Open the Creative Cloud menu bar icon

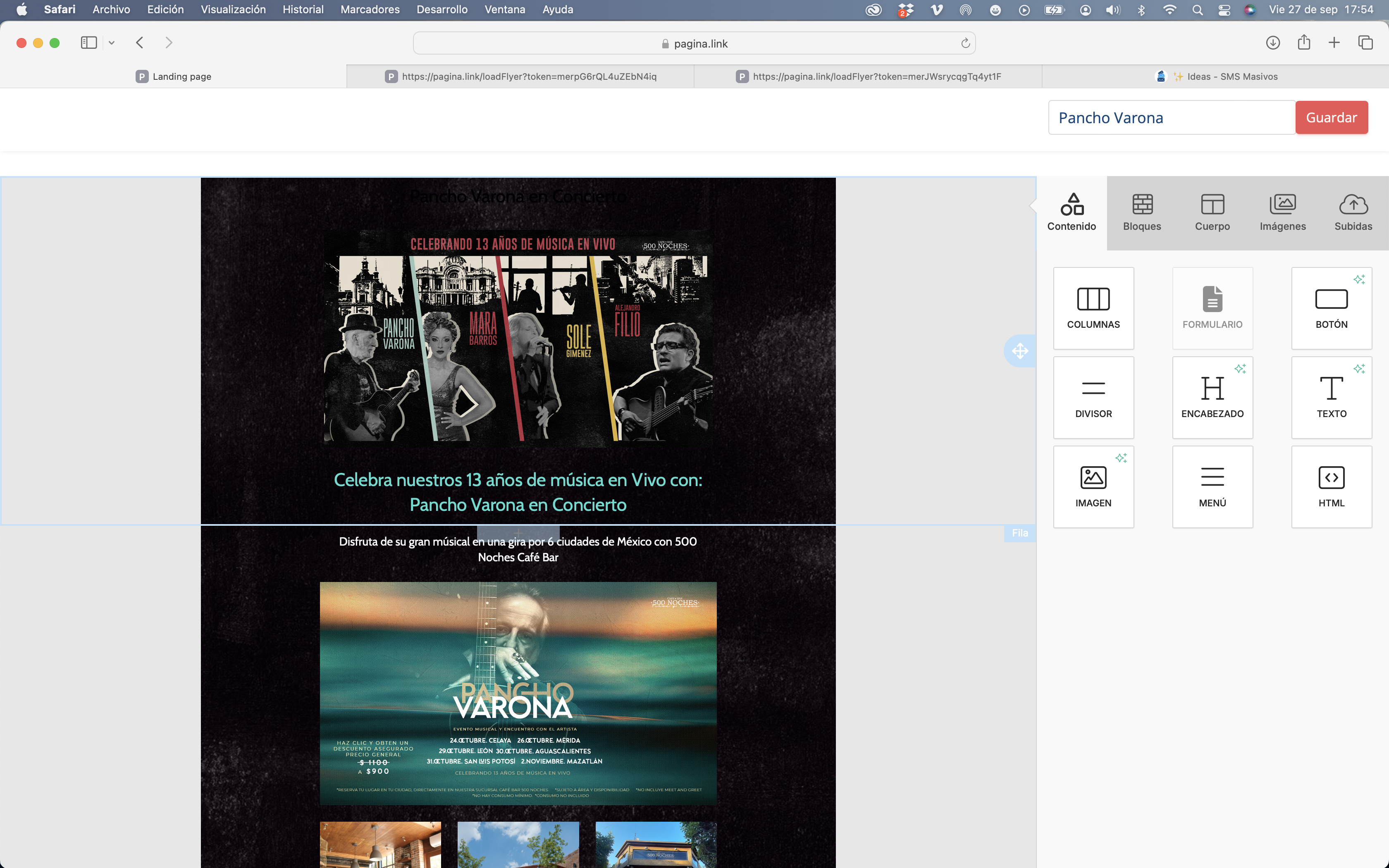[x=873, y=10]
